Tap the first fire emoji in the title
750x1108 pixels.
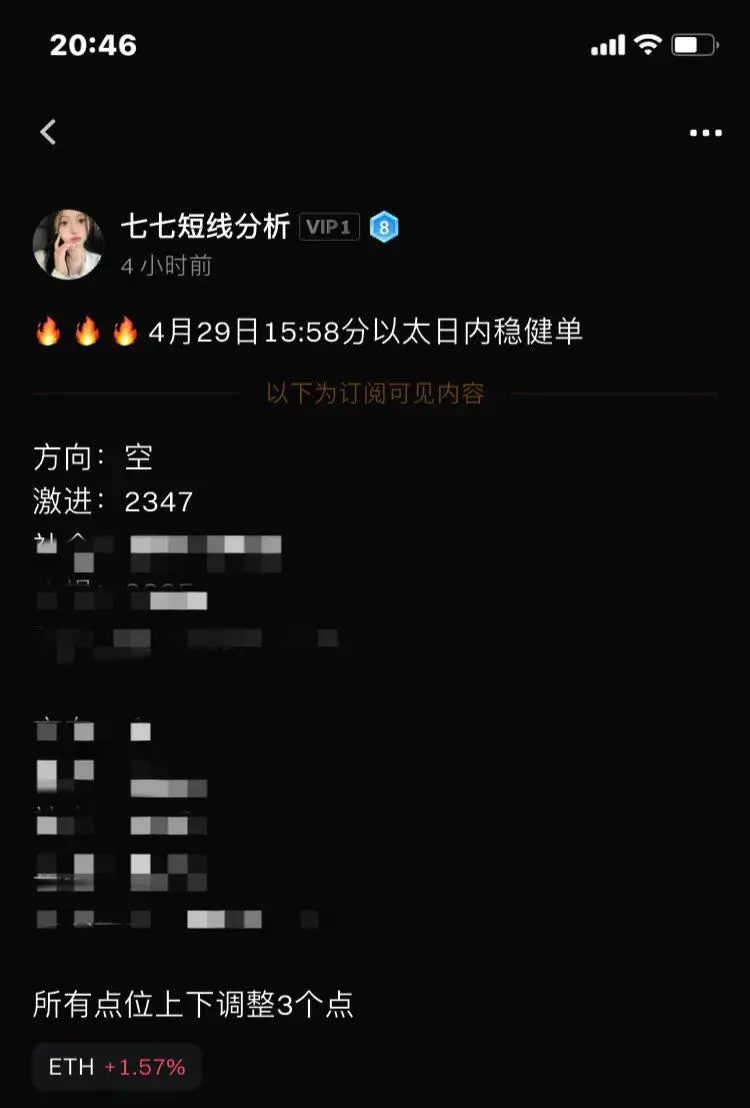[x=48, y=331]
